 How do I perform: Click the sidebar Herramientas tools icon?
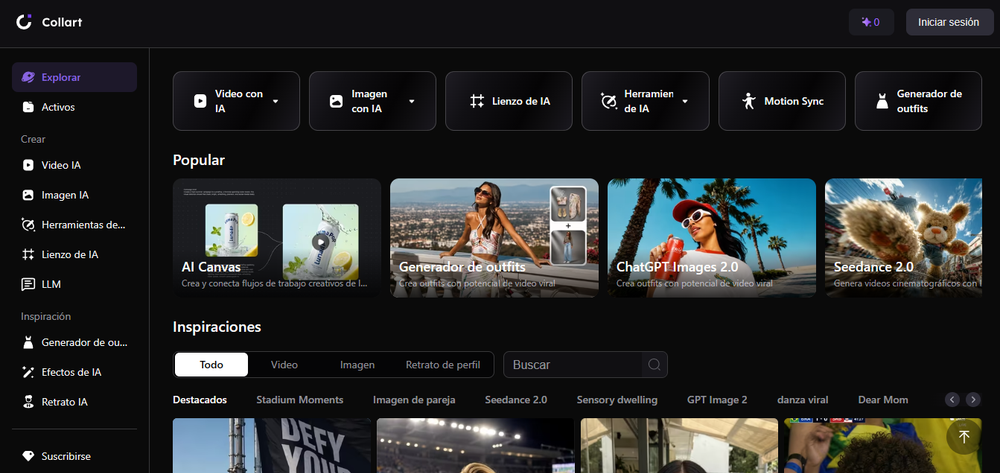(x=28, y=224)
